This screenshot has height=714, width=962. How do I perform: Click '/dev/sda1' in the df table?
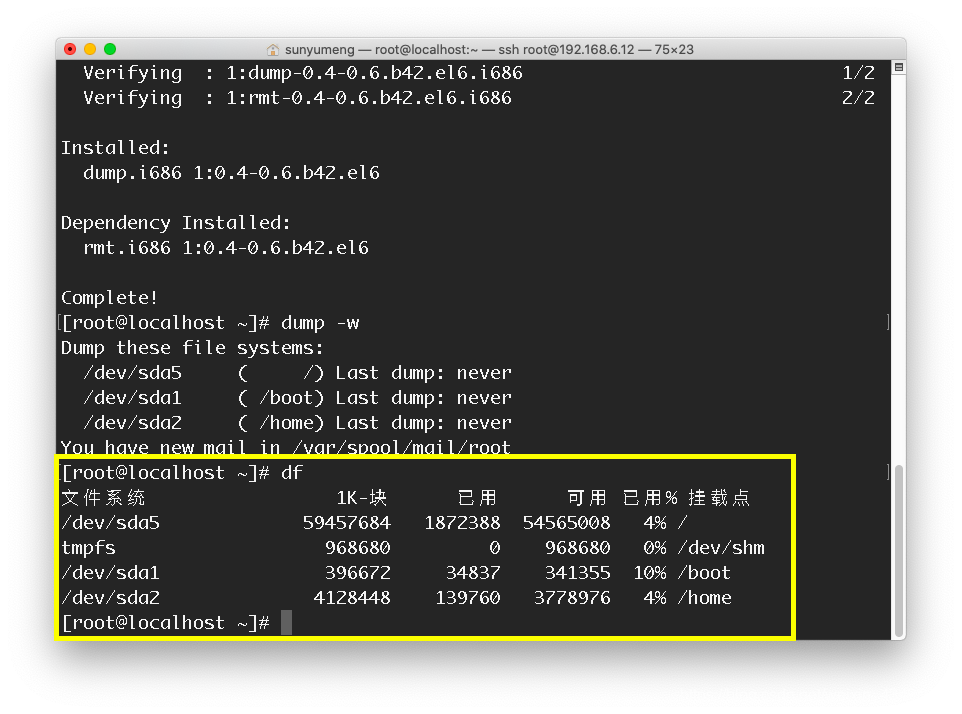[110, 573]
